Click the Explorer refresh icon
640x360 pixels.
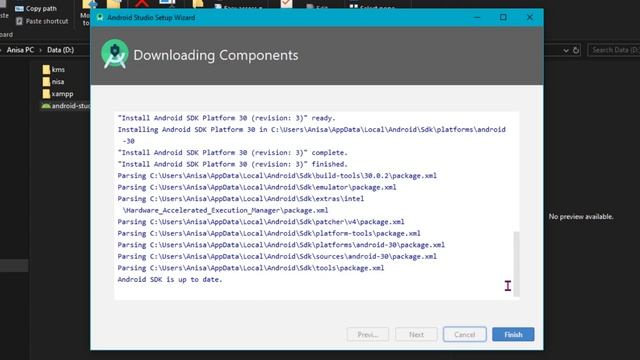point(576,50)
